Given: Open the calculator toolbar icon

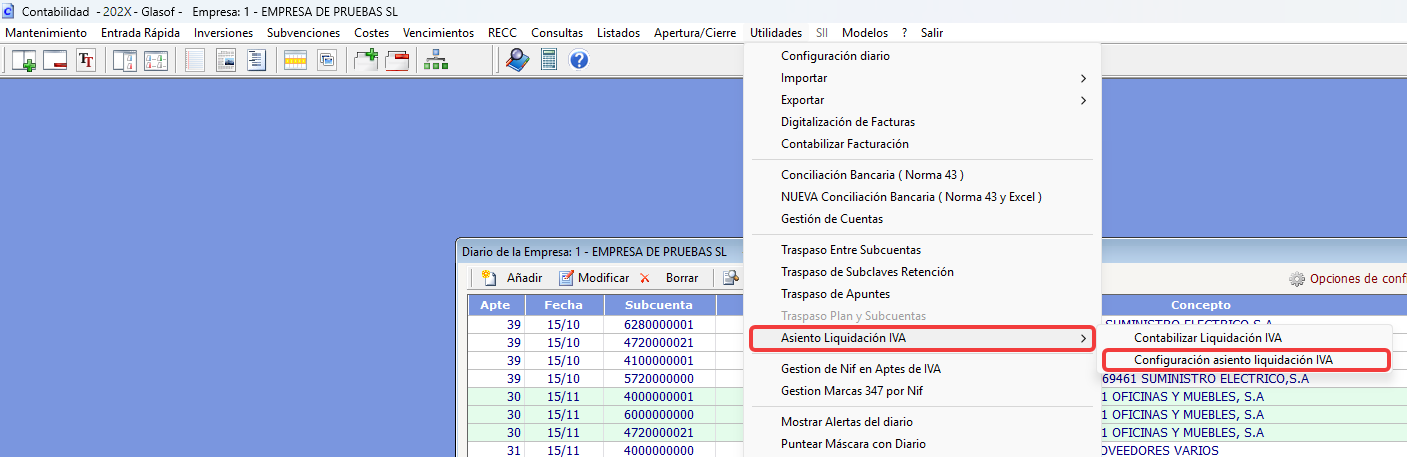Looking at the screenshot, I should tap(548, 60).
